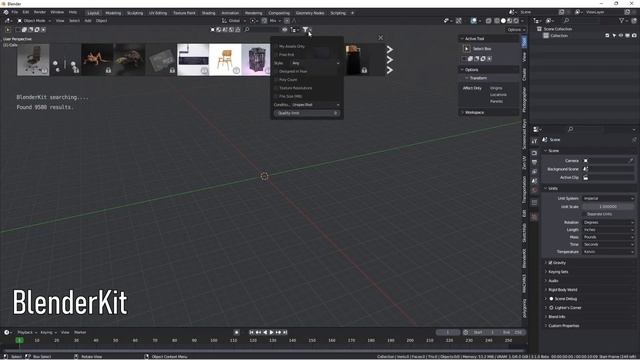Switch to the Geometry Nodes workspace tab
The width and height of the screenshot is (640, 360).
310,13
